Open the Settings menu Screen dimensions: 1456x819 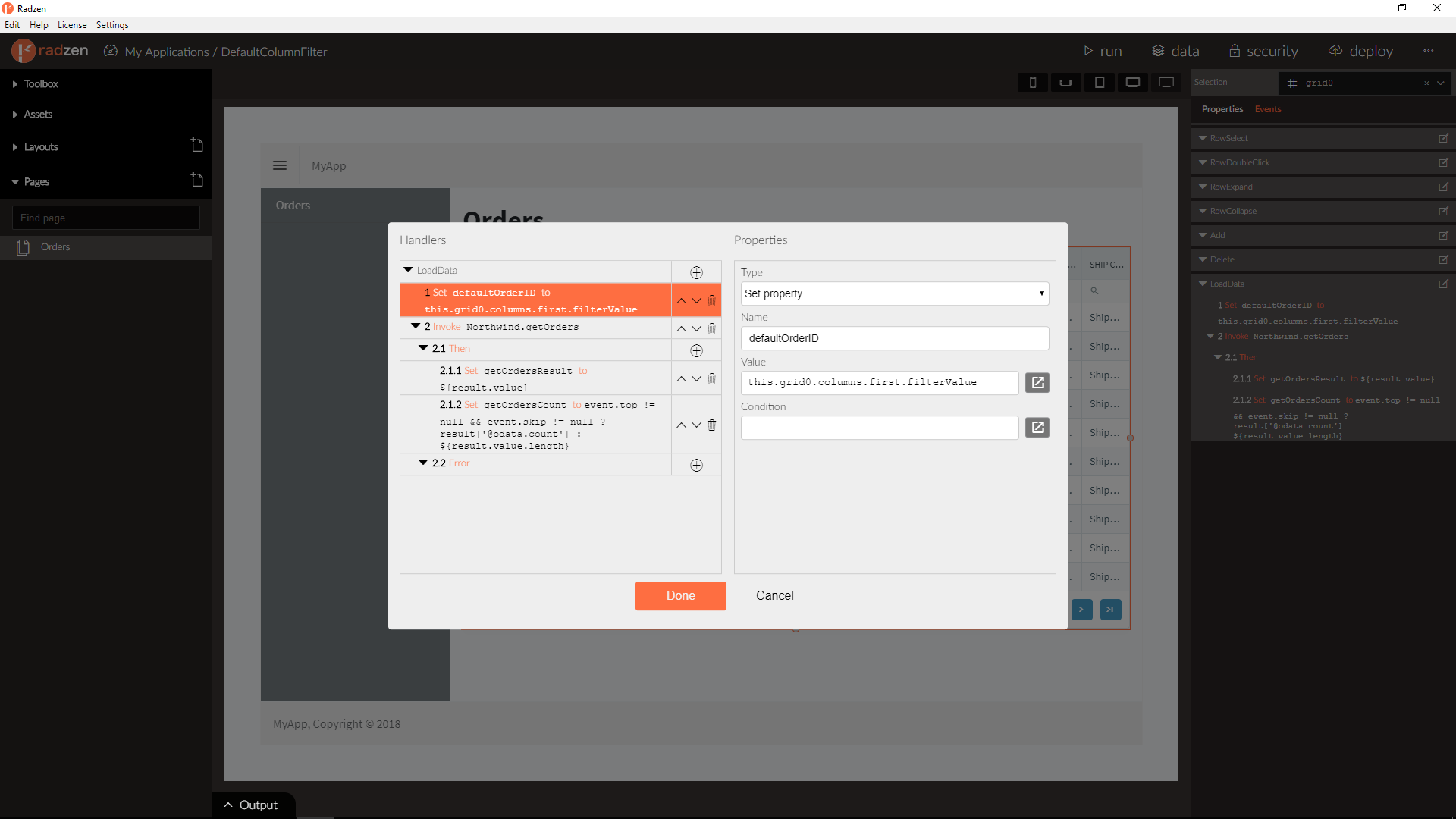point(112,25)
